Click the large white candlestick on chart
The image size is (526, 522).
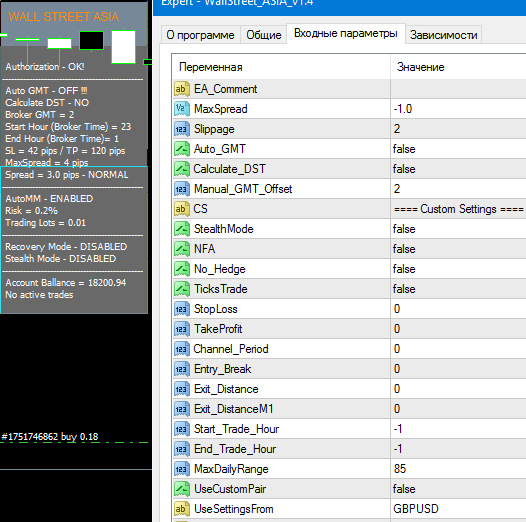tap(123, 47)
